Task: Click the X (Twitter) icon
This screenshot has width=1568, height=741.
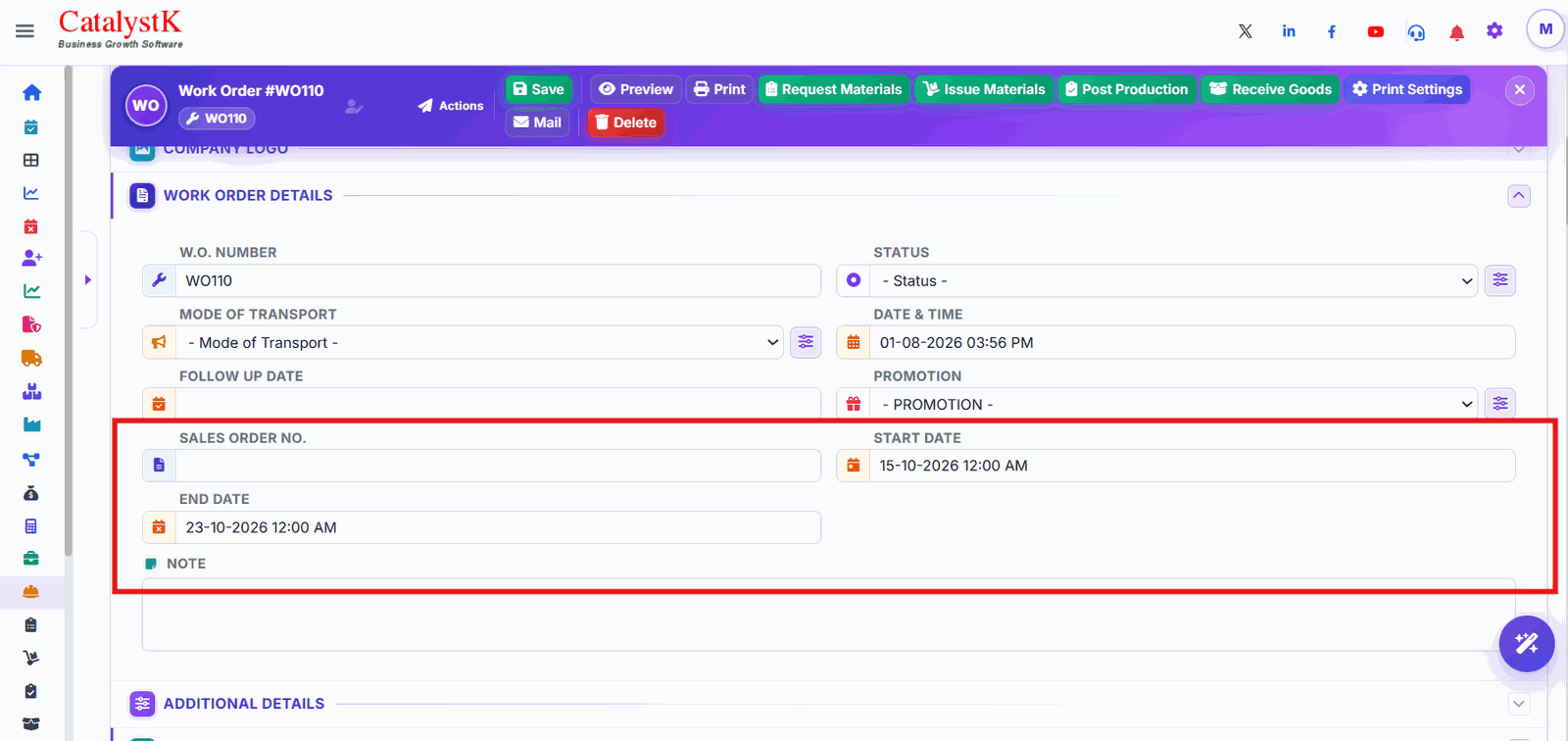Action: click(1245, 31)
